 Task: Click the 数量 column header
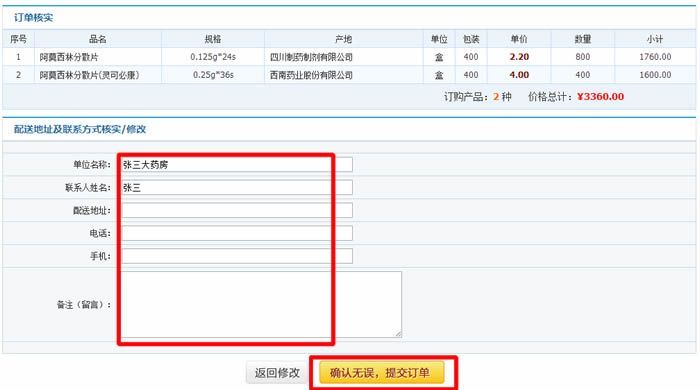pos(583,39)
